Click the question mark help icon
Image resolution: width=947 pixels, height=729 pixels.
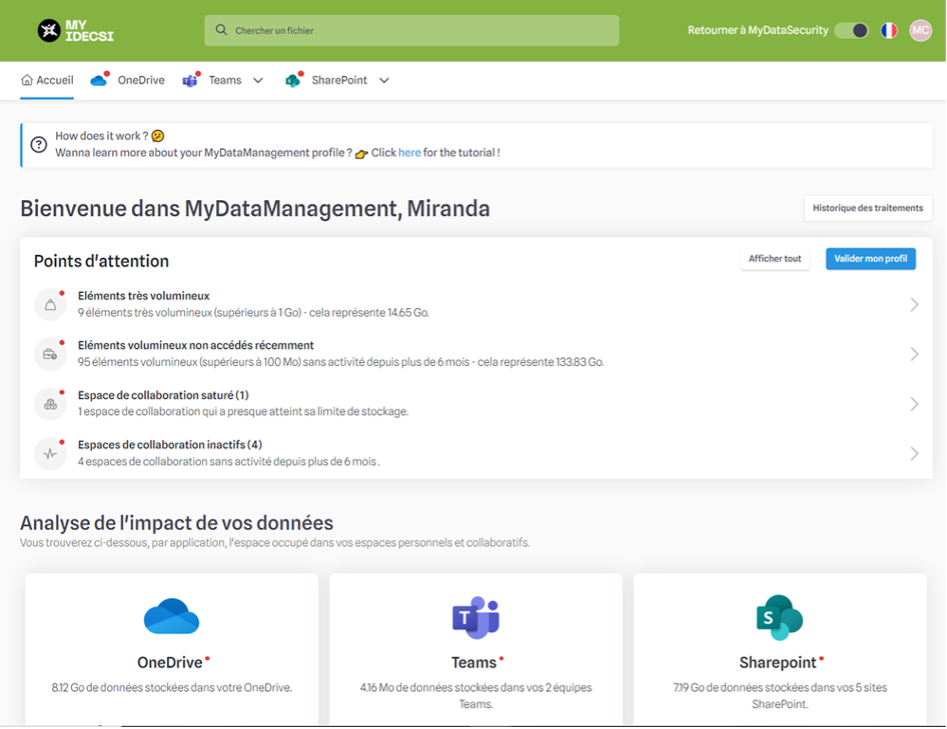(39, 145)
